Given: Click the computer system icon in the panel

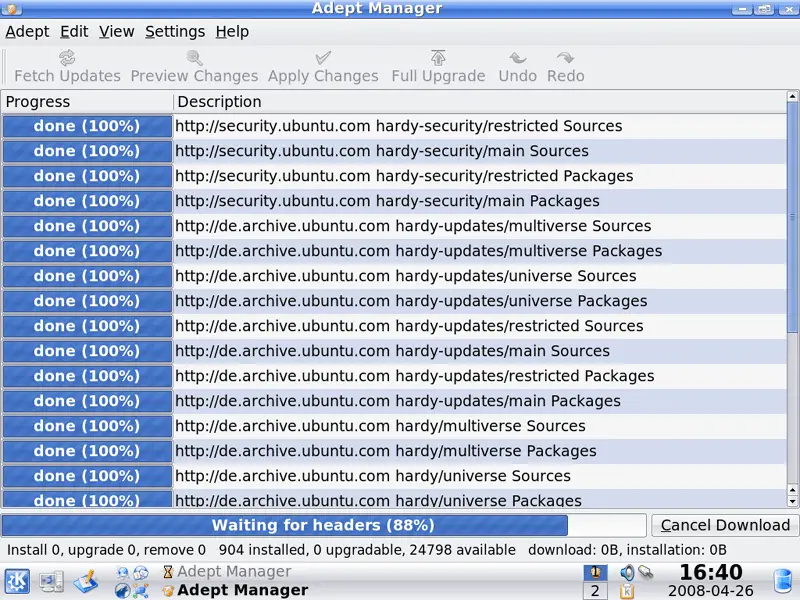Looking at the screenshot, I should 52,582.
